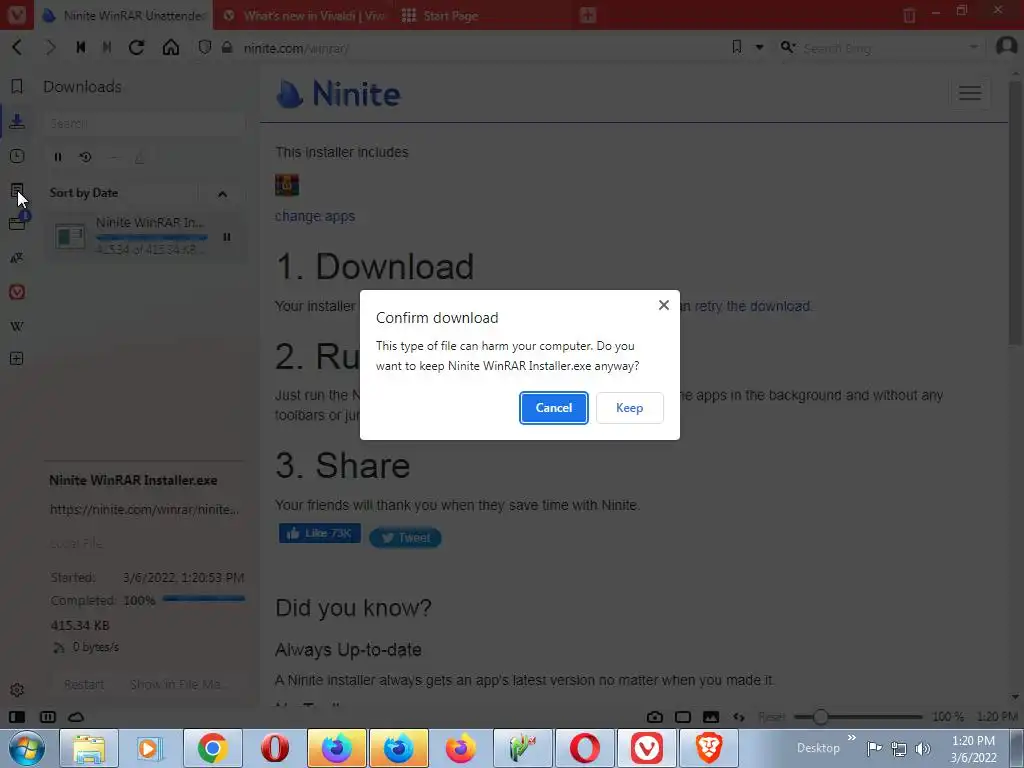Click the volume speaker tray icon

pyautogui.click(x=922, y=748)
